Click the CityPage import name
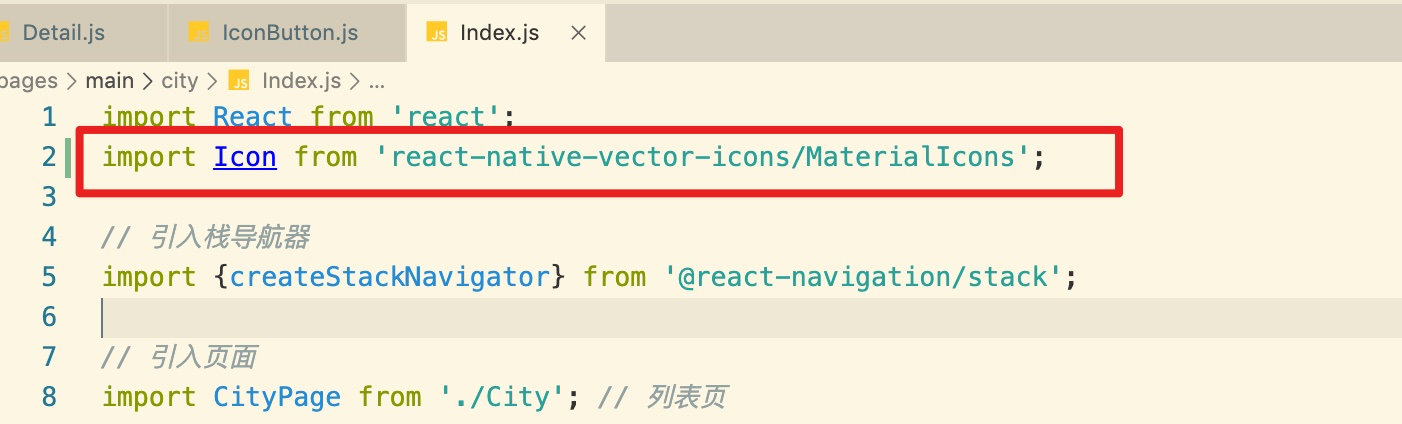 pyautogui.click(x=277, y=397)
